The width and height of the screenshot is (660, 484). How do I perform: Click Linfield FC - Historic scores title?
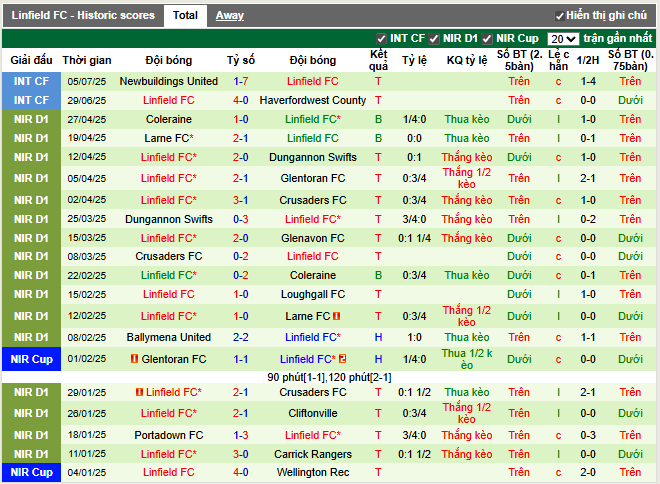83,16
